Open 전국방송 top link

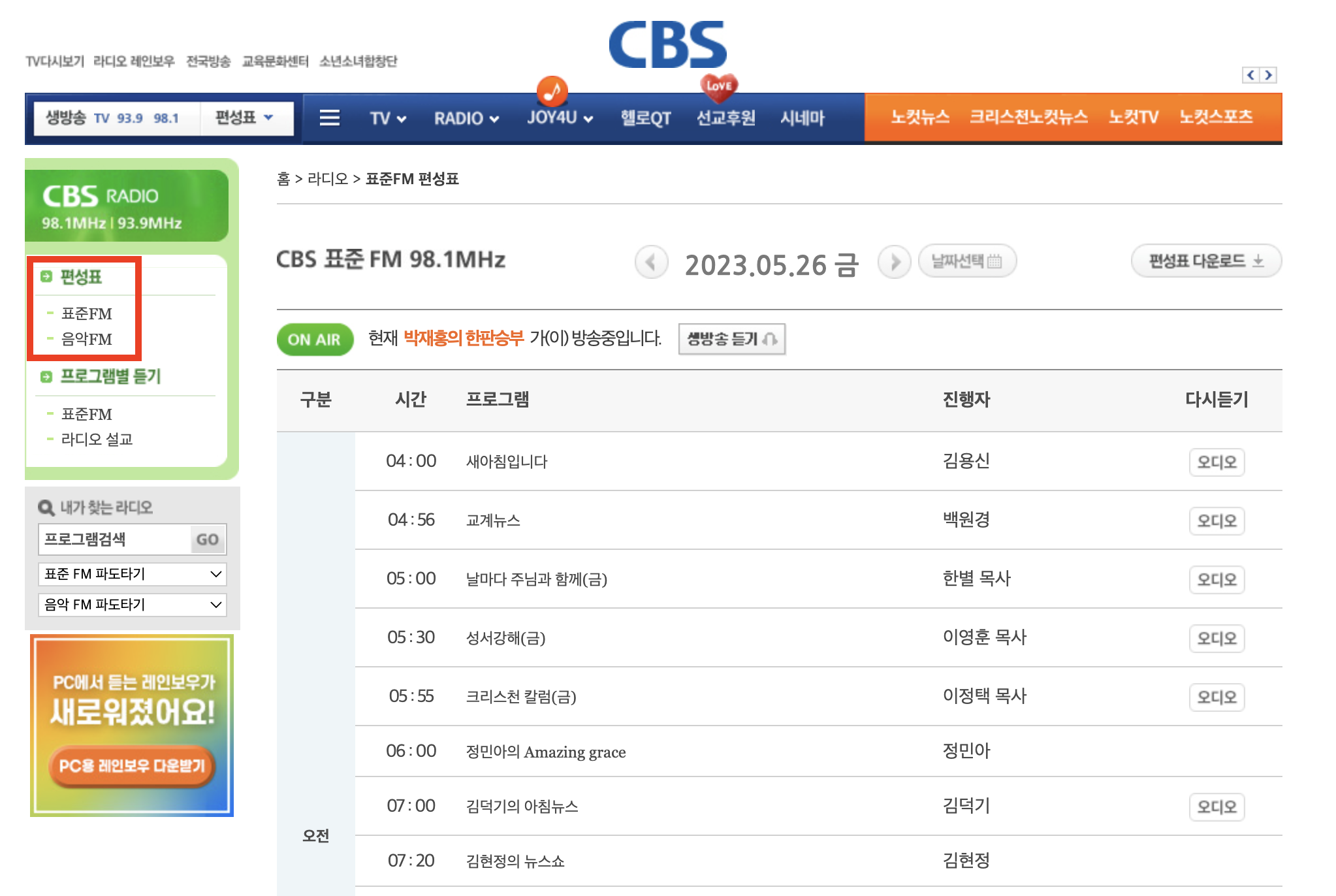click(x=208, y=61)
